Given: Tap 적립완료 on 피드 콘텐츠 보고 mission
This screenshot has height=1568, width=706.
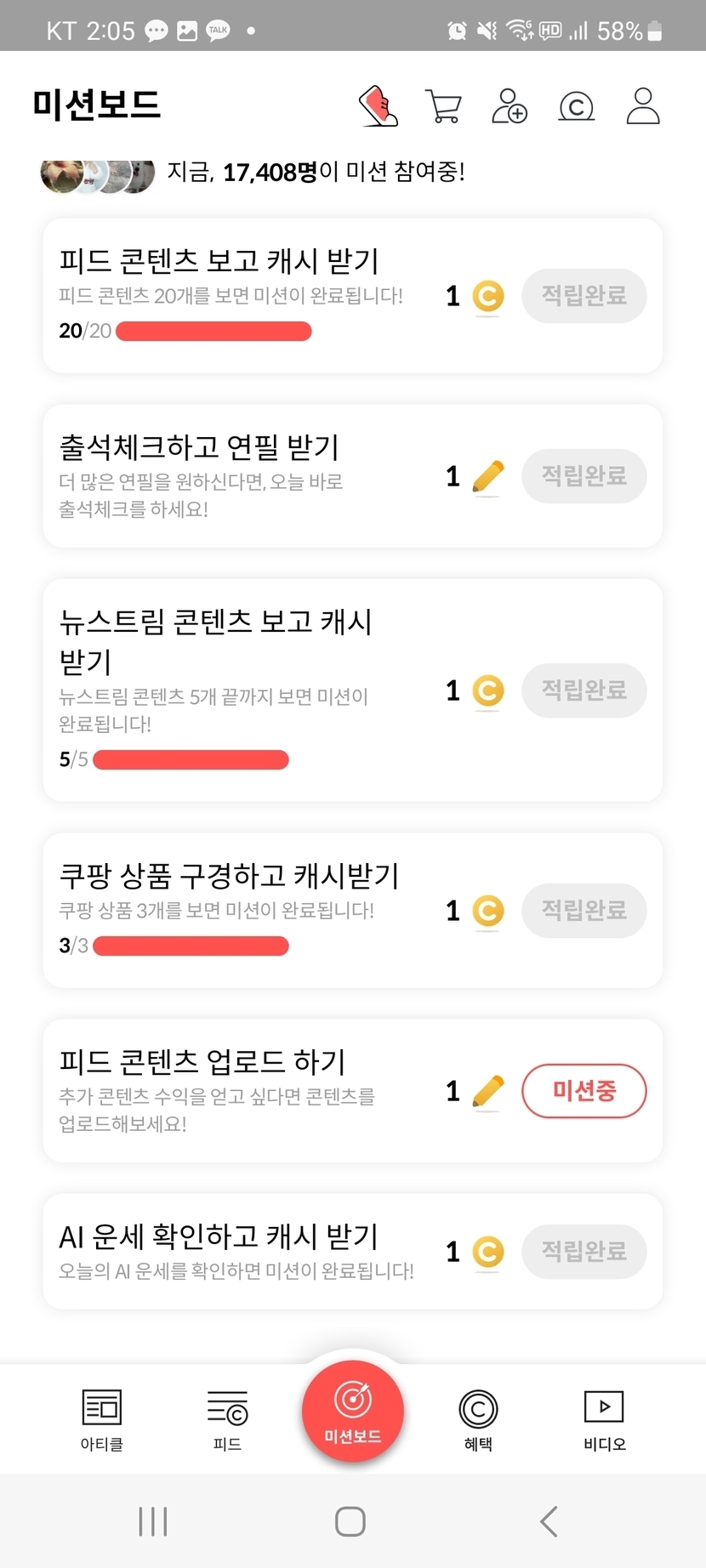Looking at the screenshot, I should [x=584, y=296].
